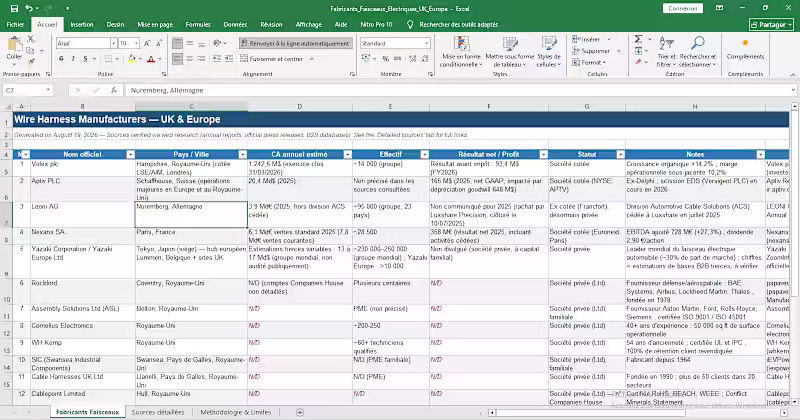Toggle underline S button
Image resolution: width=800 pixels, height=420 pixels.
[x=85, y=59]
